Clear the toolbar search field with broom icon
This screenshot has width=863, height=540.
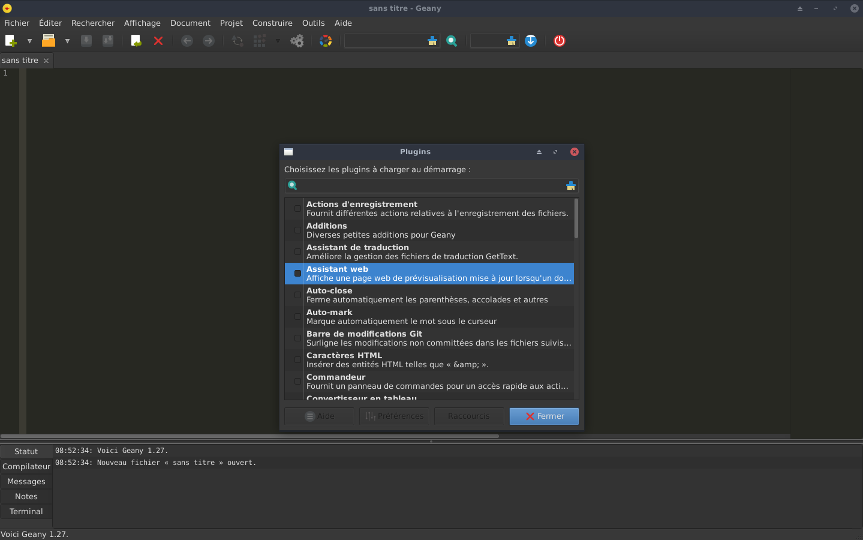click(433, 41)
